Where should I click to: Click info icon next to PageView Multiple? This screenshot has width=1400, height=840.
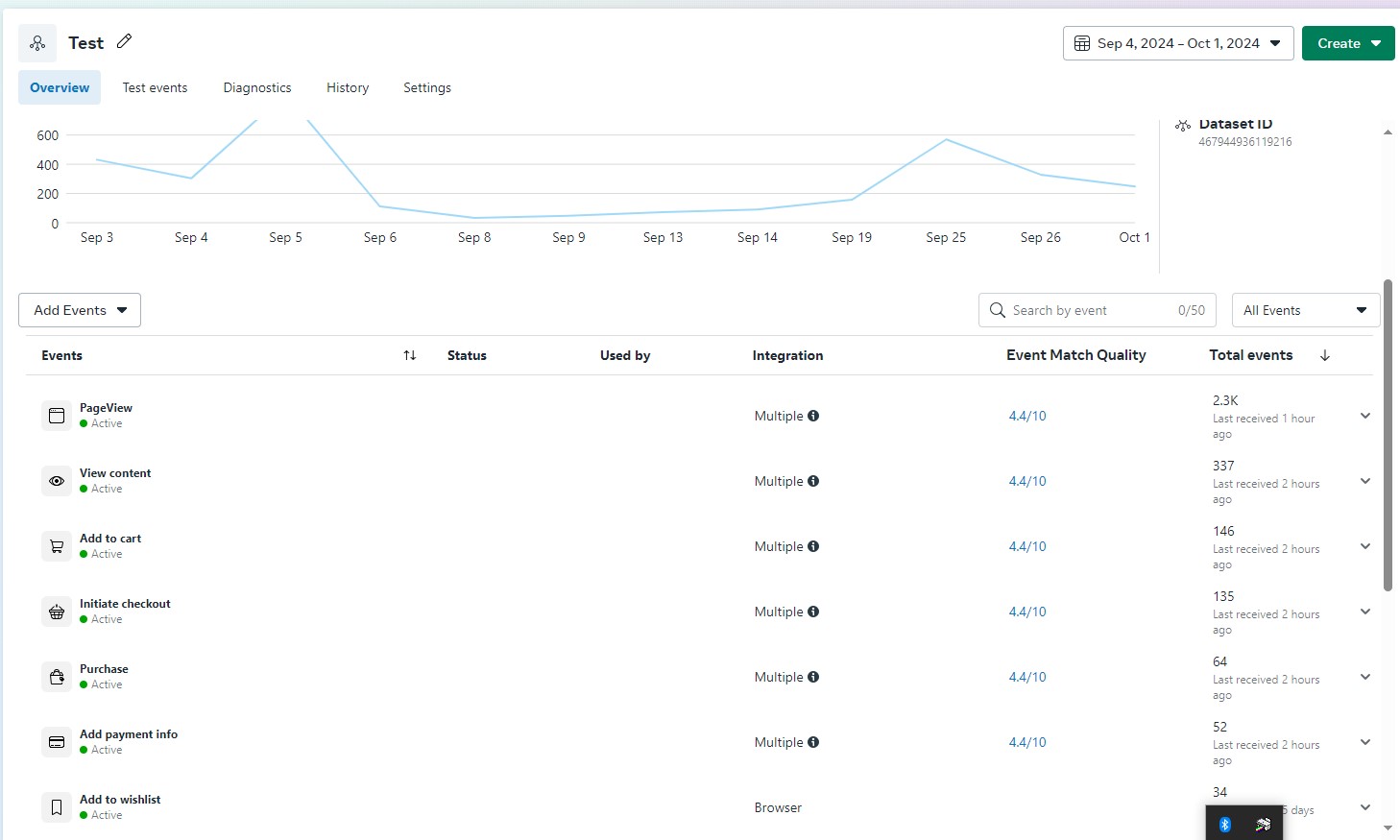coord(813,416)
